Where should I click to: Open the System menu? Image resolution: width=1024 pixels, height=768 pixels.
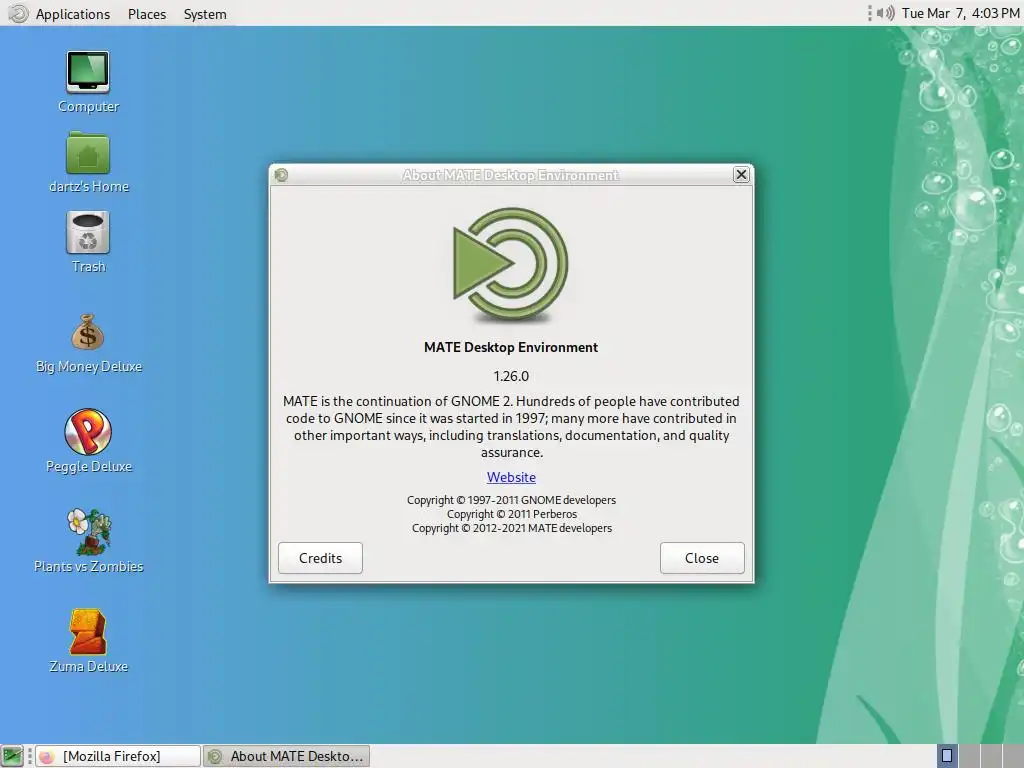205,14
